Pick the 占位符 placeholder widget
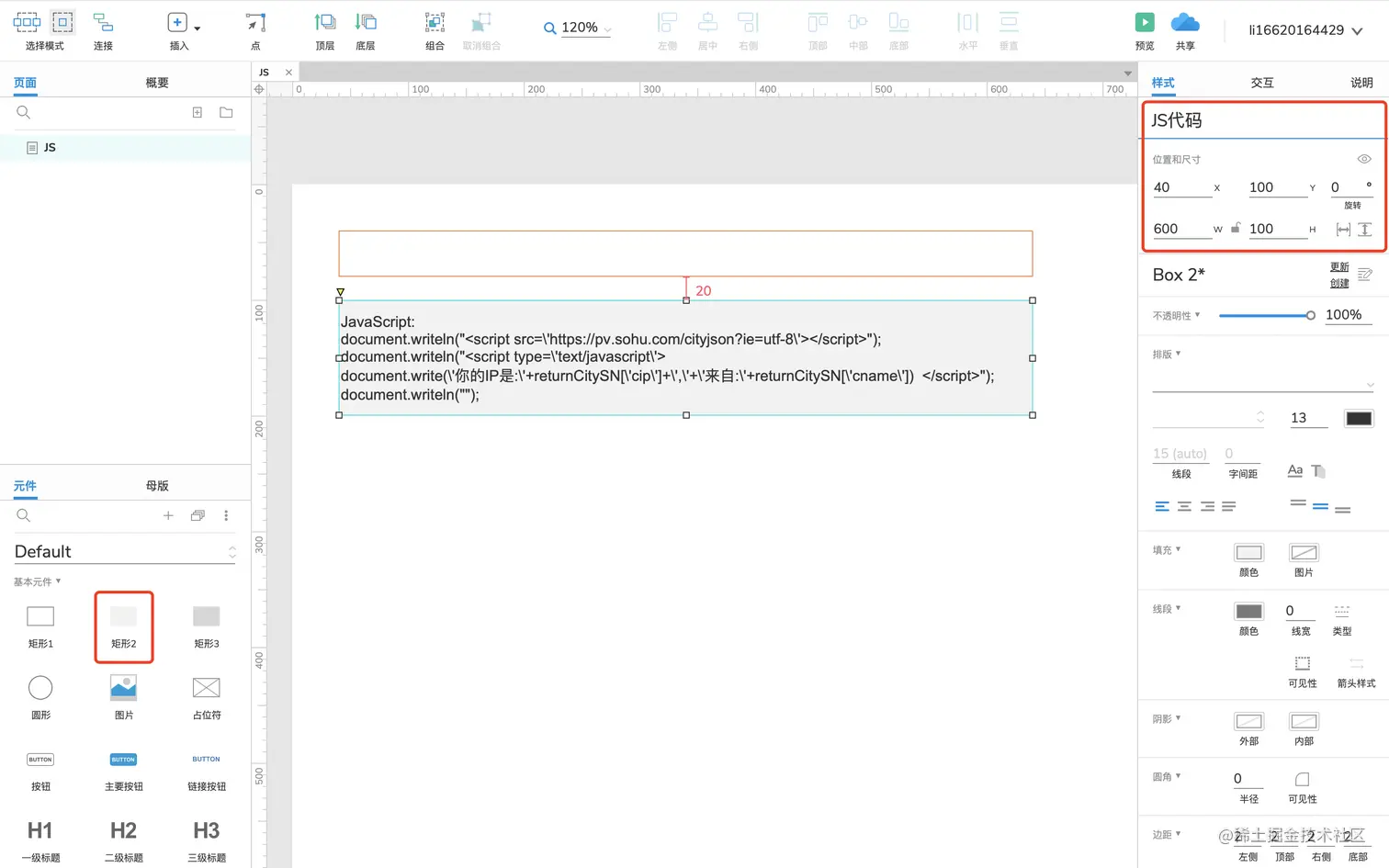Image resolution: width=1389 pixels, height=868 pixels. tap(207, 697)
